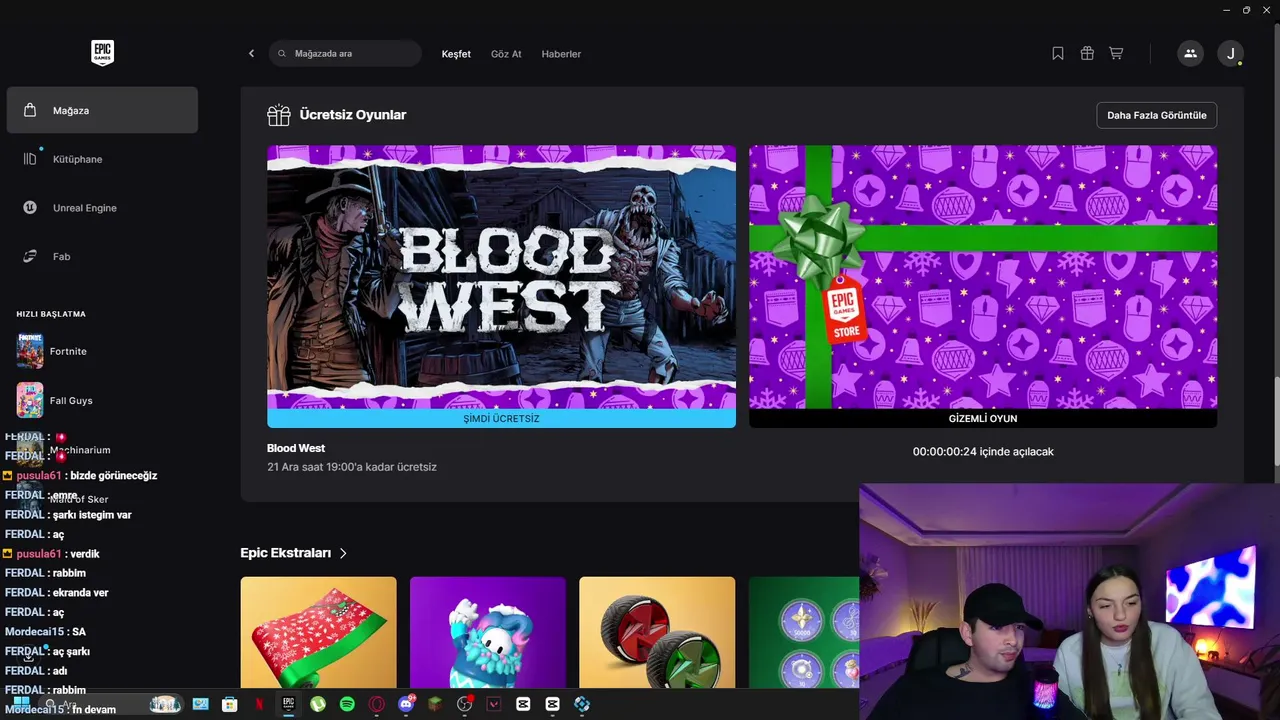This screenshot has height=720, width=1280.
Task: Open uTorrent from the taskbar
Action: click(x=318, y=704)
